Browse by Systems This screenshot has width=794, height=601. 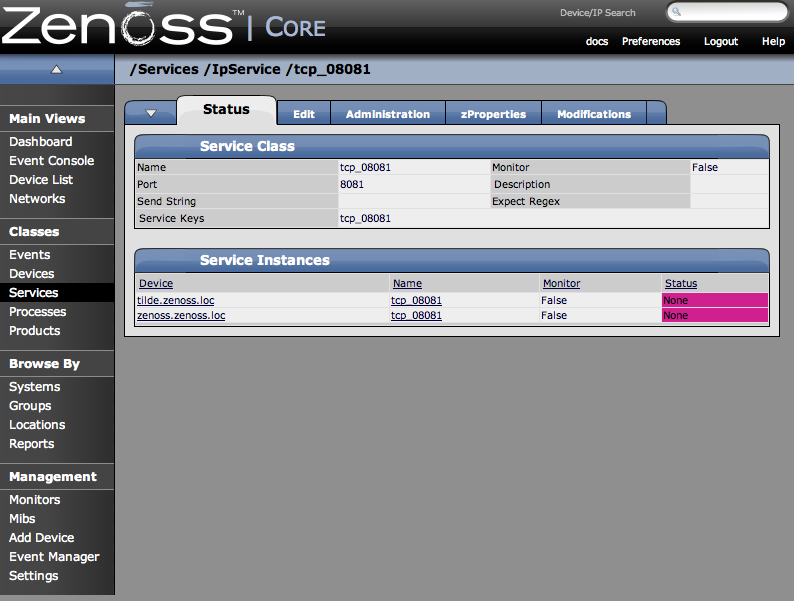point(34,387)
